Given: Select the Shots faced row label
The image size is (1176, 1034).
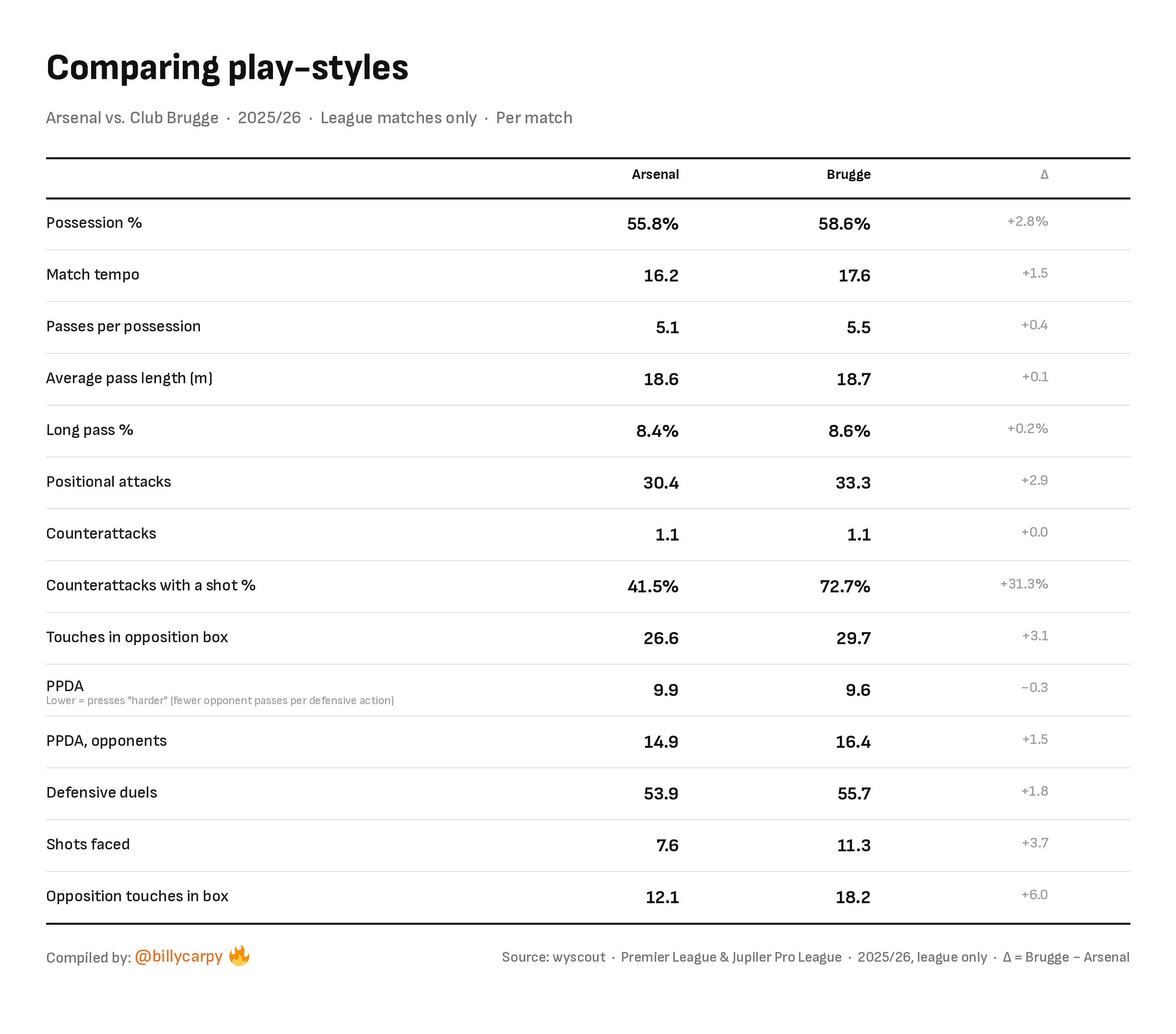Looking at the screenshot, I should point(88,844).
